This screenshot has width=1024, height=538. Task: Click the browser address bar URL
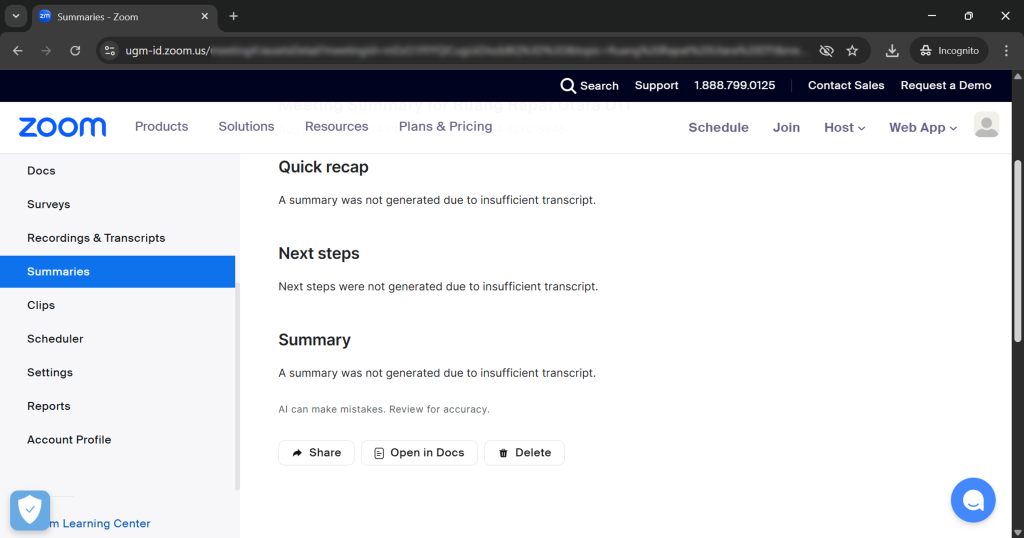click(450, 51)
